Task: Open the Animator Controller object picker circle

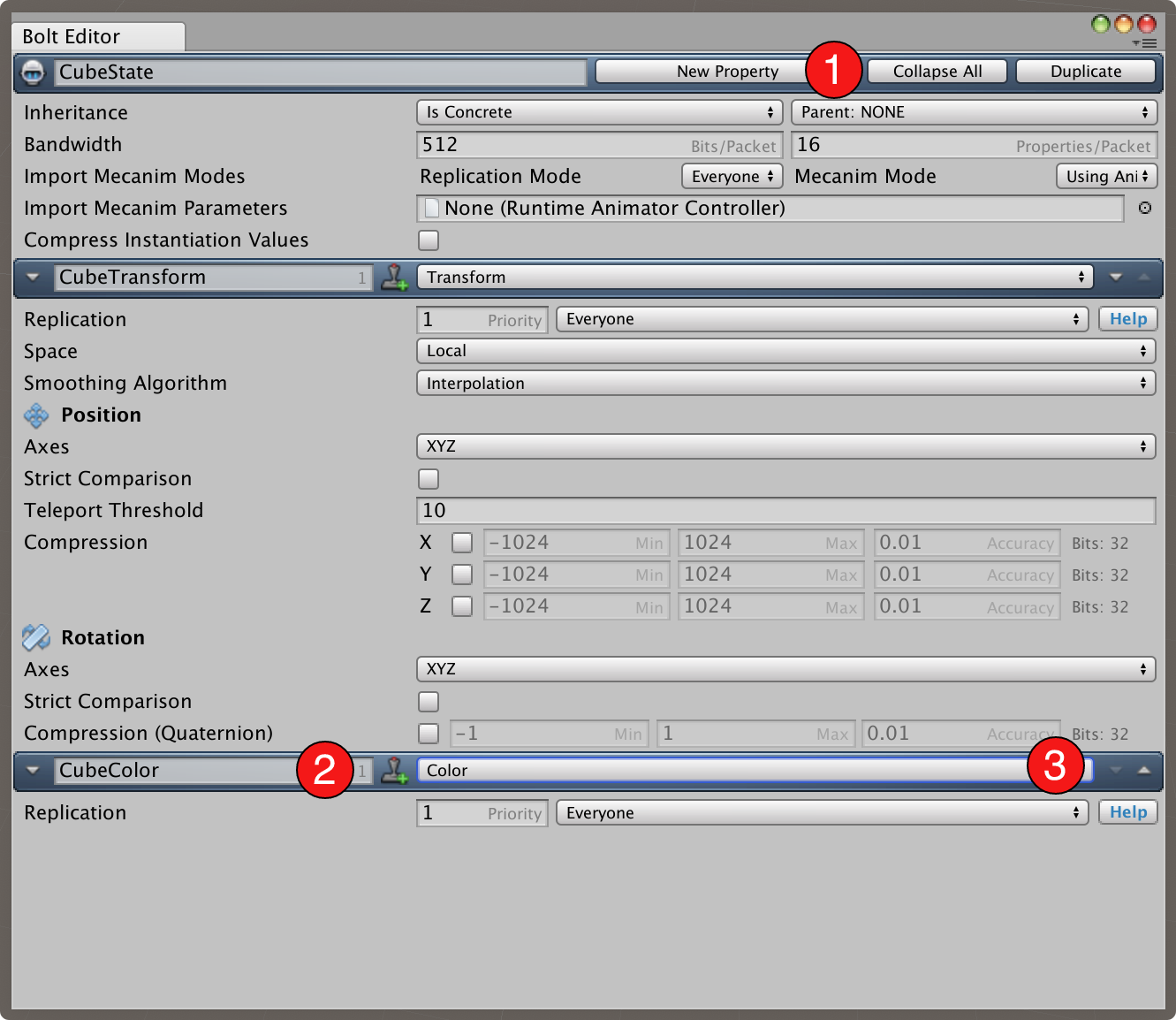Action: pyautogui.click(x=1145, y=209)
